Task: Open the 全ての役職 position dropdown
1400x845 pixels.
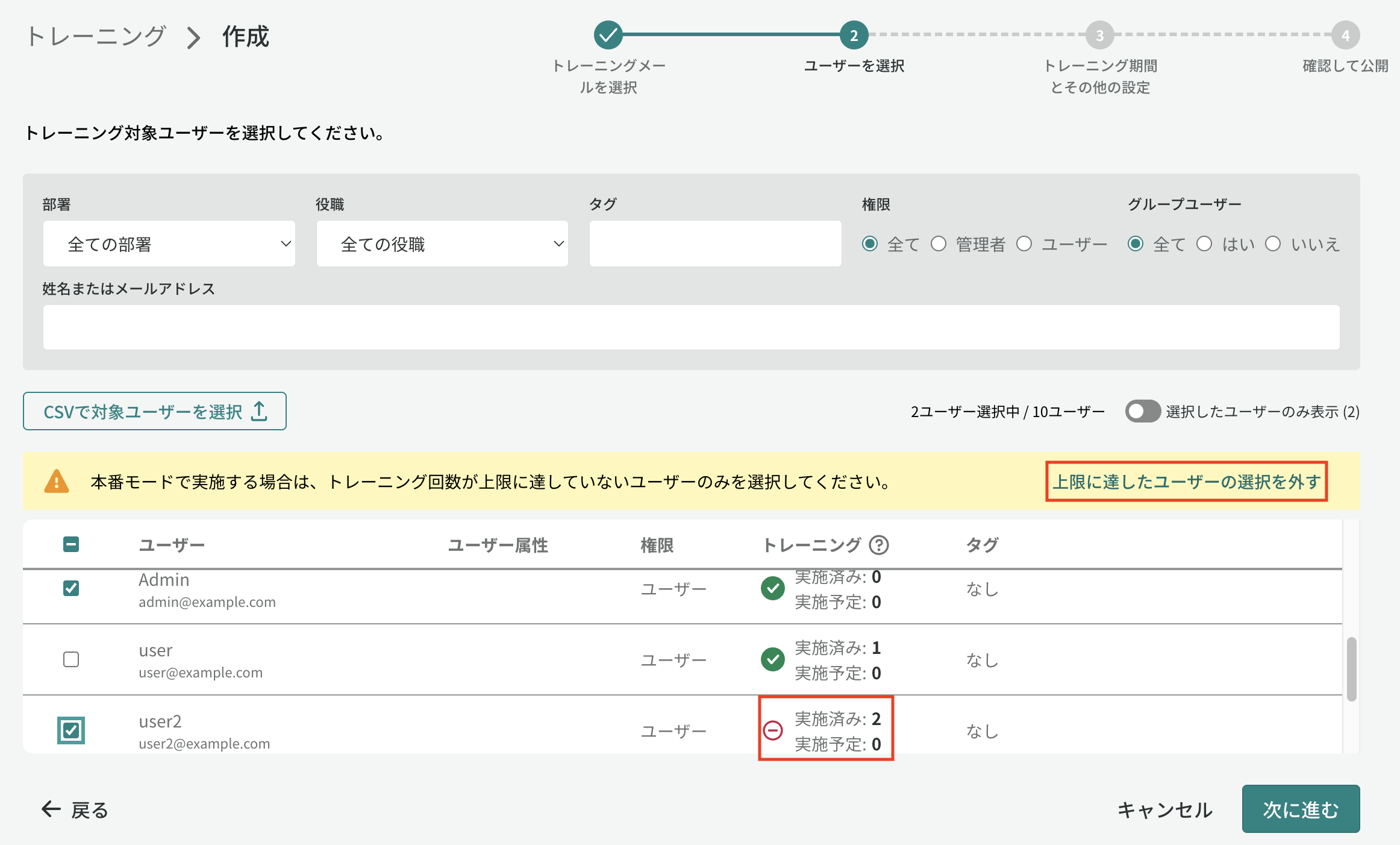Action: (x=442, y=243)
